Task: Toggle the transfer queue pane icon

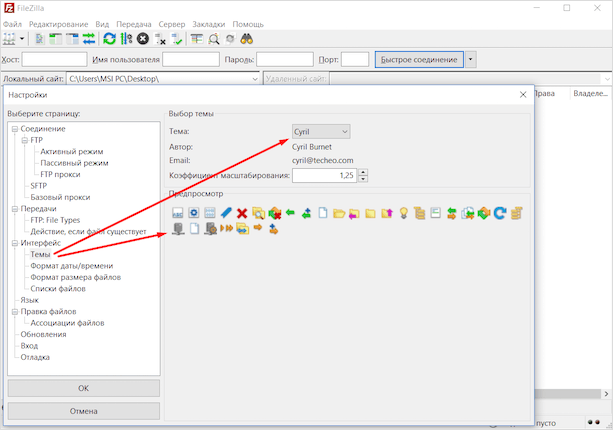Action: [x=89, y=39]
